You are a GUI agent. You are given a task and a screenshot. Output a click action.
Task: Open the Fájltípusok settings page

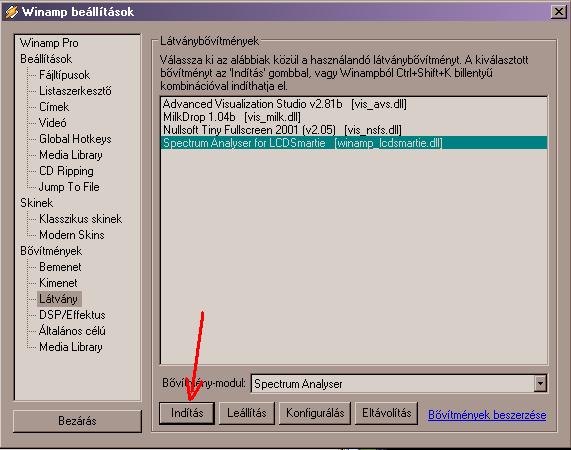(64, 75)
